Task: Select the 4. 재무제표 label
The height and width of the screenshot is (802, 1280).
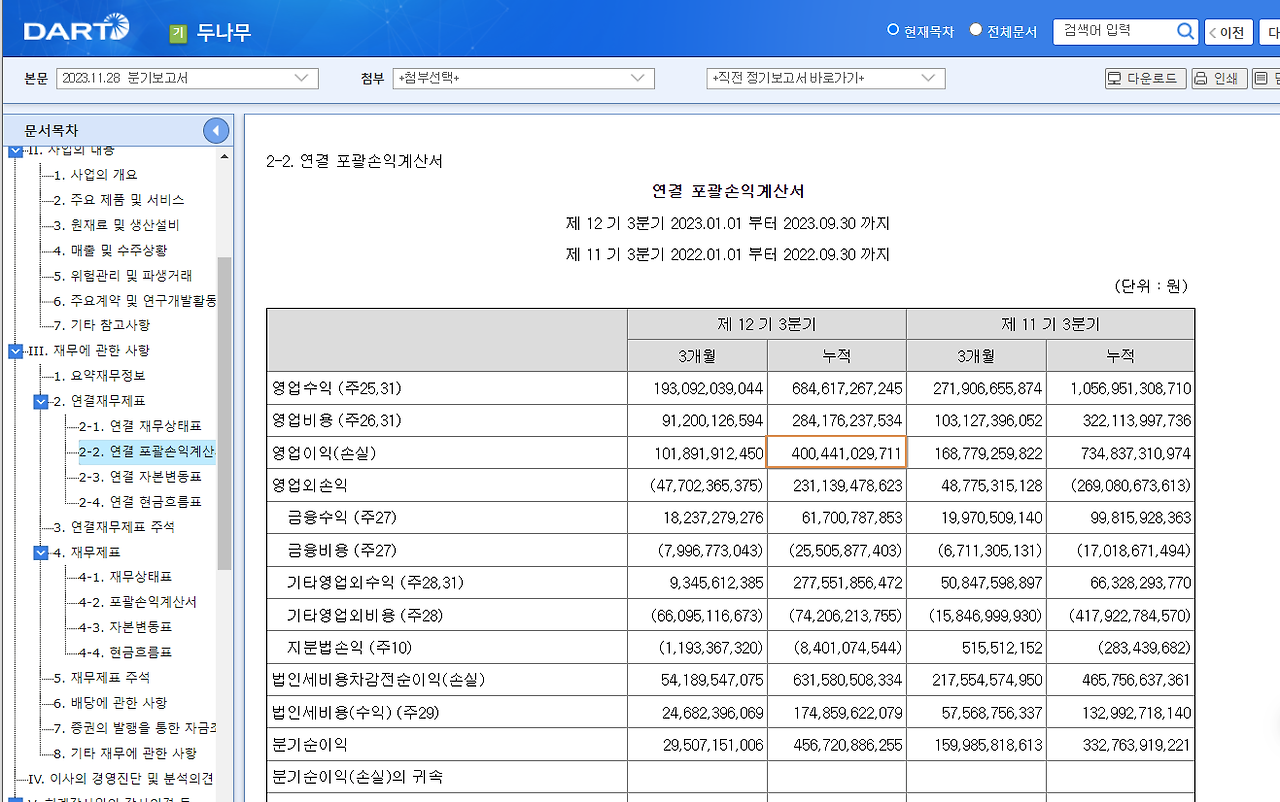Action: [87, 552]
